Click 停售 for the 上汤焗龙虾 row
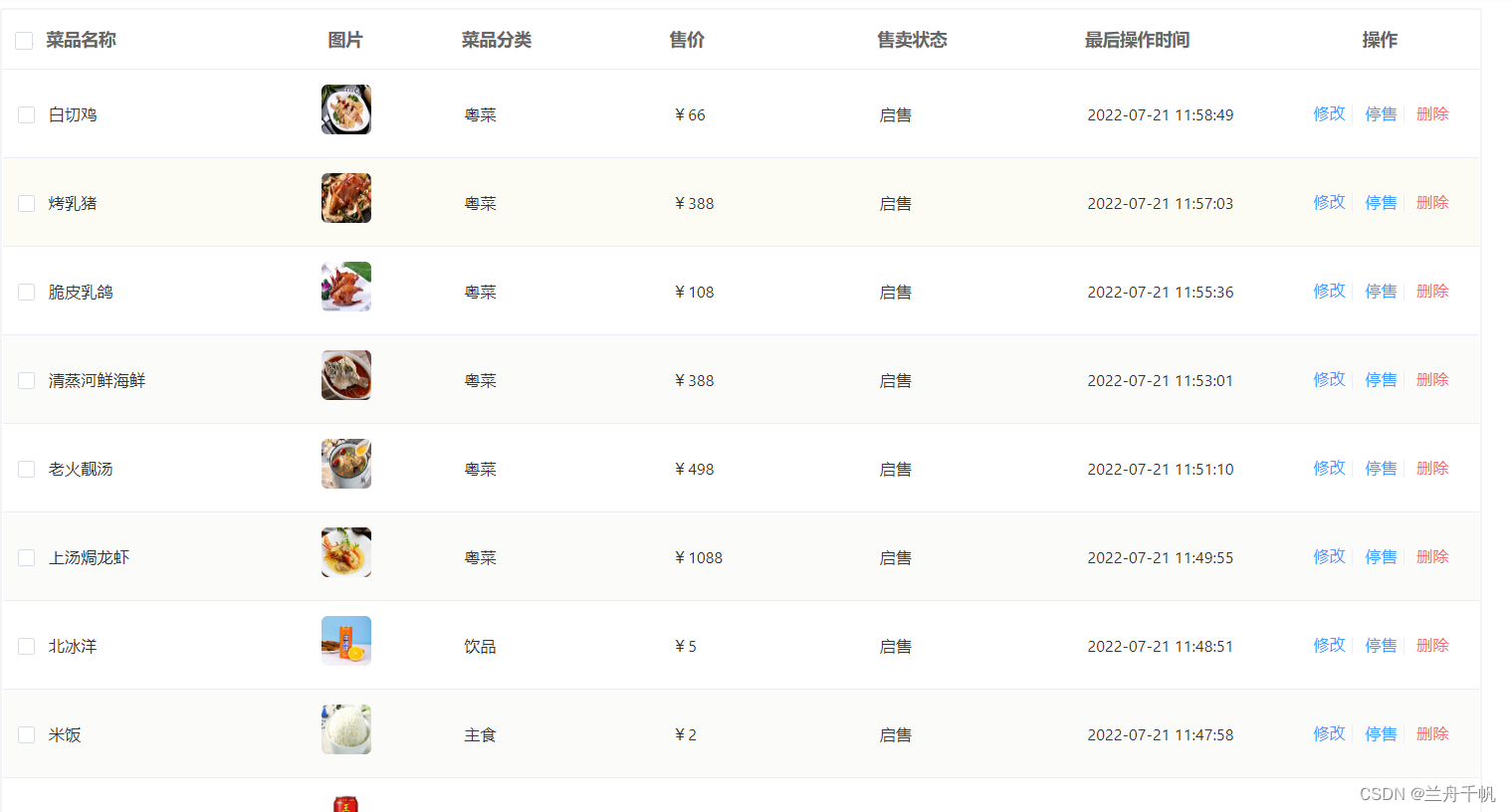 click(x=1381, y=556)
